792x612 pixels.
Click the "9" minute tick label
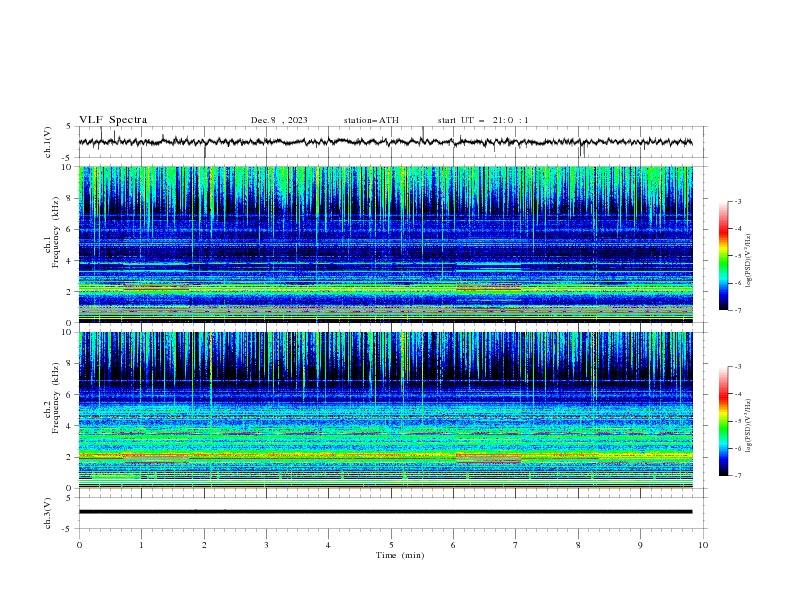(640, 545)
